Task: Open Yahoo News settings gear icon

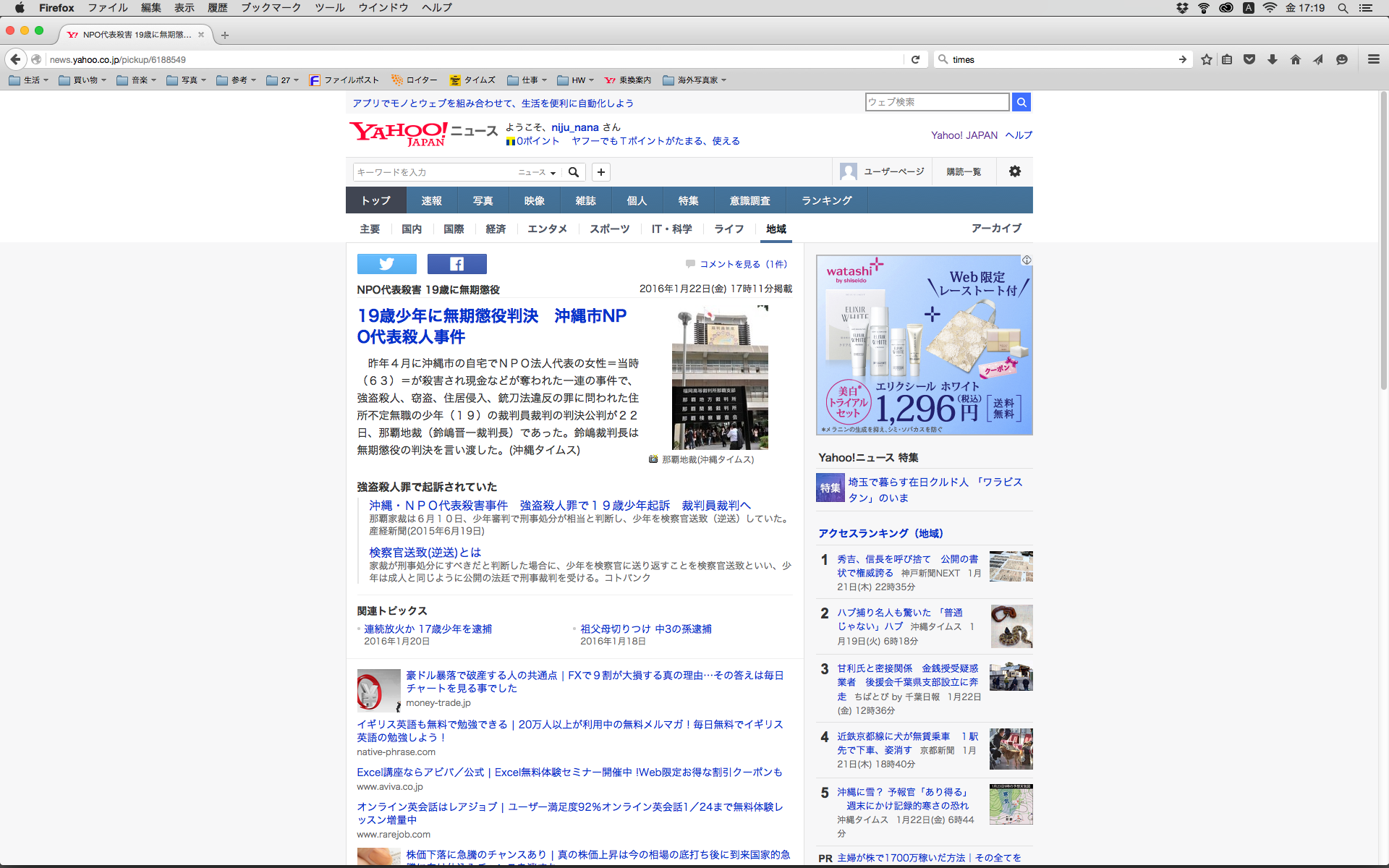Action: click(x=1014, y=171)
